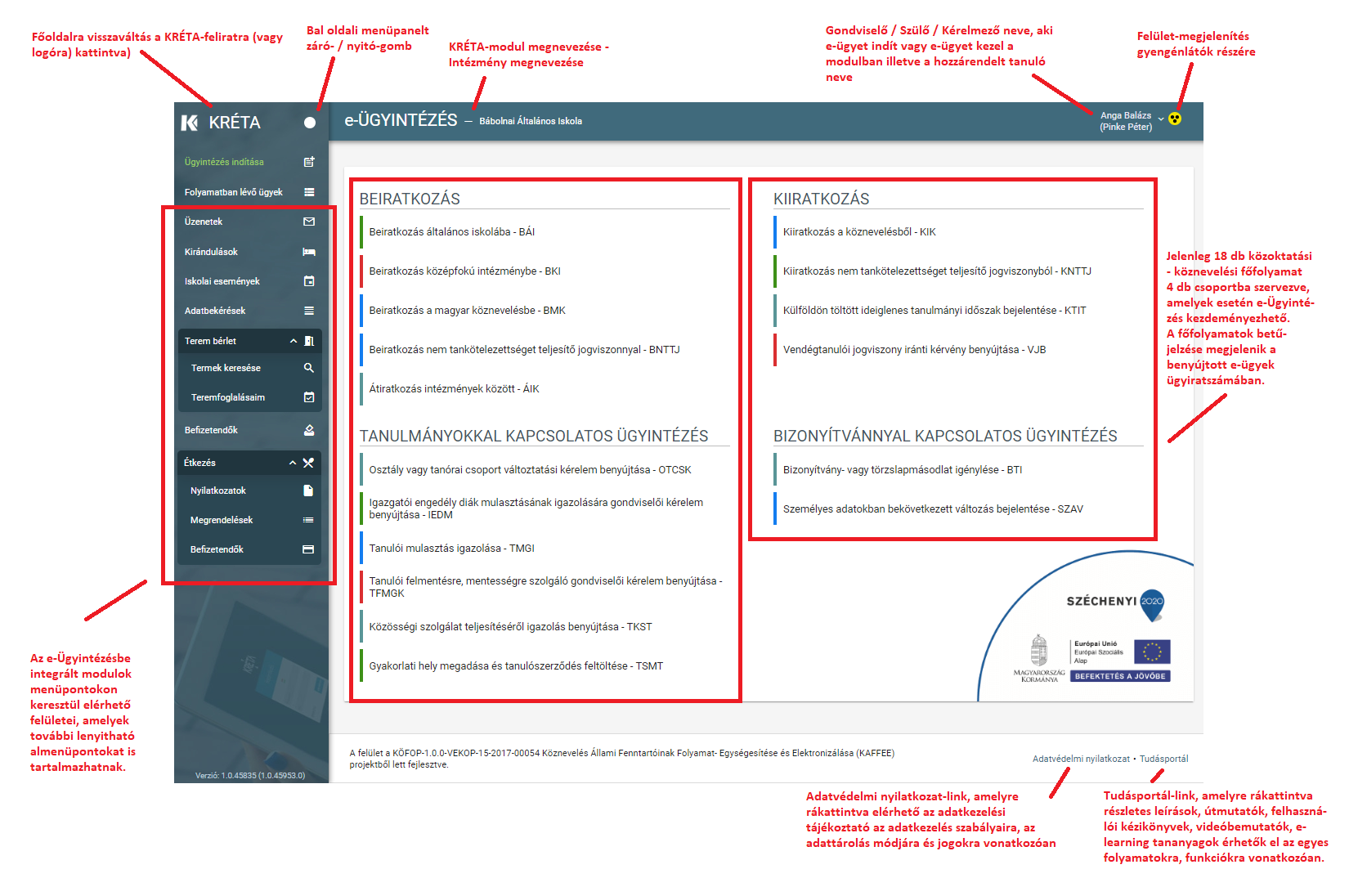Click the accessibility icon for visually impaired
1367x896 pixels.
(1175, 119)
